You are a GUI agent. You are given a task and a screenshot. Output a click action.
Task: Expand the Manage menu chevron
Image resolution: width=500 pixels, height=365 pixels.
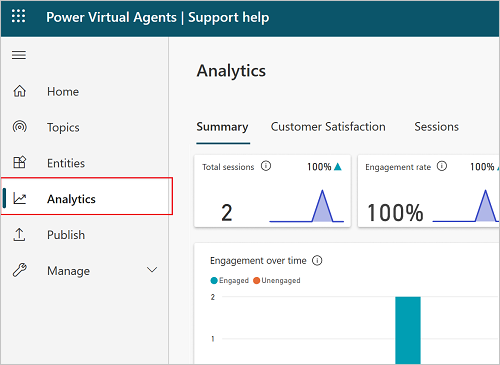point(152,270)
